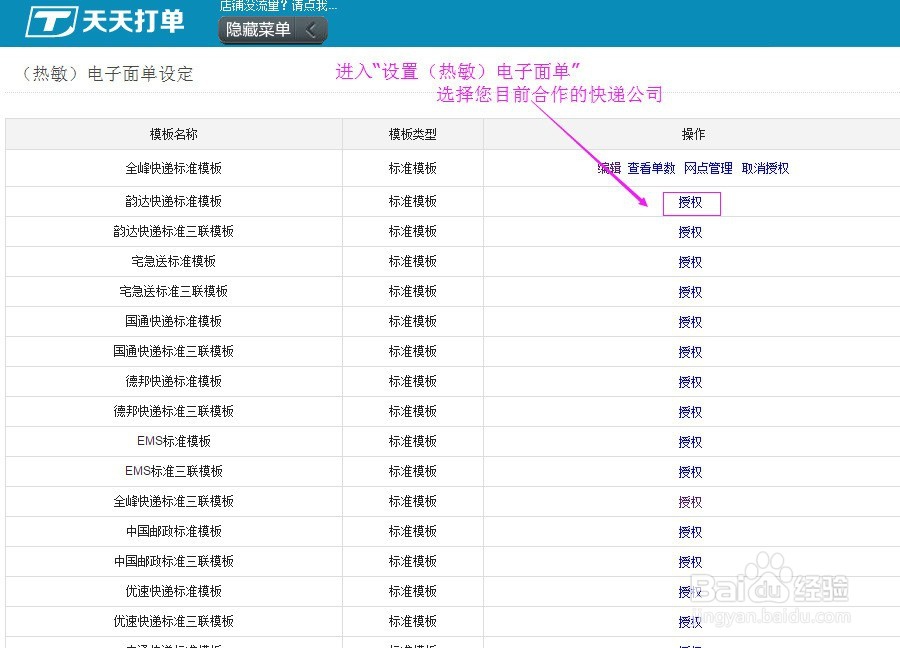
Task: Click 授权 for 优速快递标准模板
Action: coord(690,592)
